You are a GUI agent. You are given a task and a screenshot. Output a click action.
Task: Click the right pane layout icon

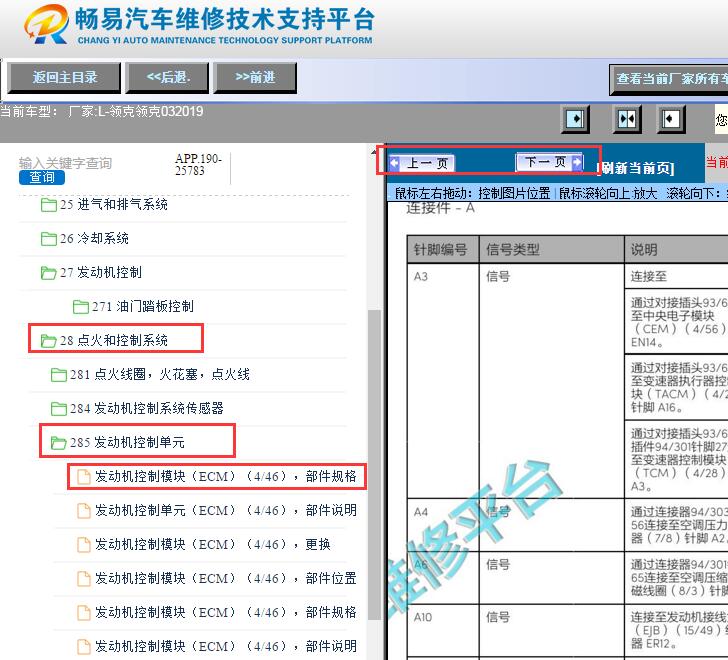coord(670,119)
